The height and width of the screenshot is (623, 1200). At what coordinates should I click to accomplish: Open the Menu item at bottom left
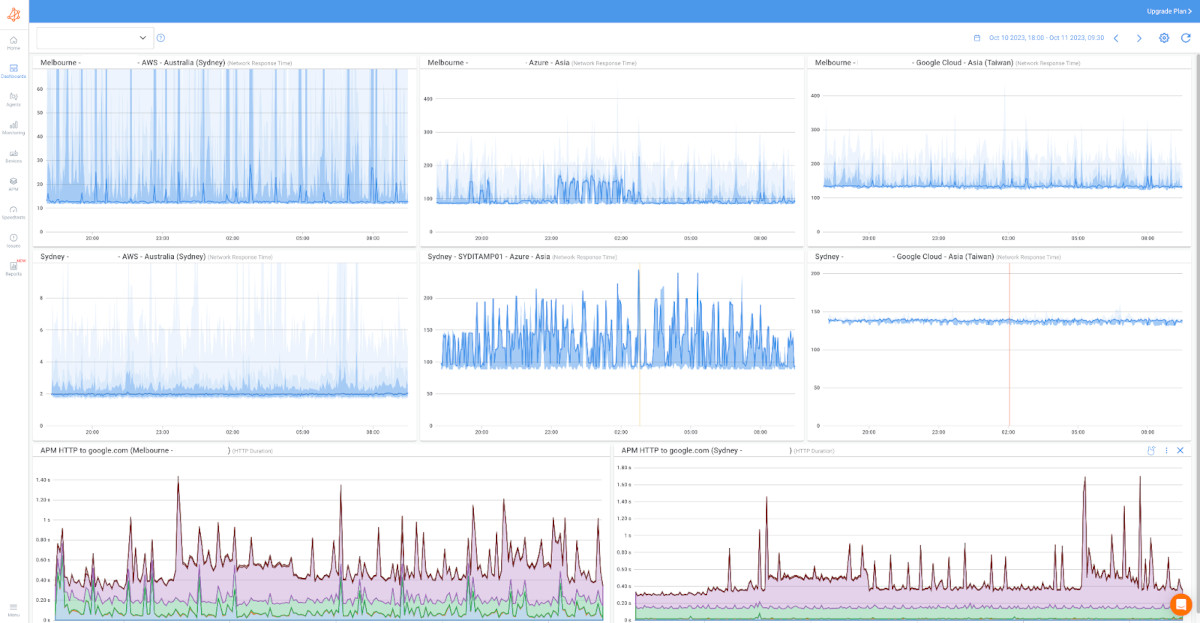pyautogui.click(x=13, y=610)
